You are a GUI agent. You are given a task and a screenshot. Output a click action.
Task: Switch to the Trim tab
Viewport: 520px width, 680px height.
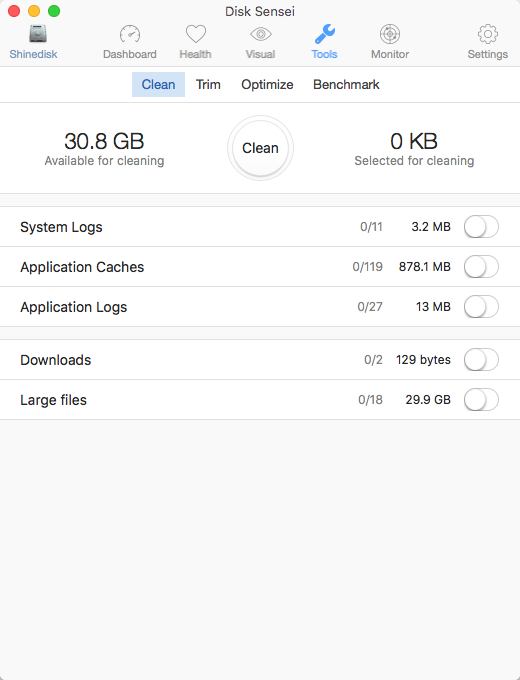click(208, 85)
